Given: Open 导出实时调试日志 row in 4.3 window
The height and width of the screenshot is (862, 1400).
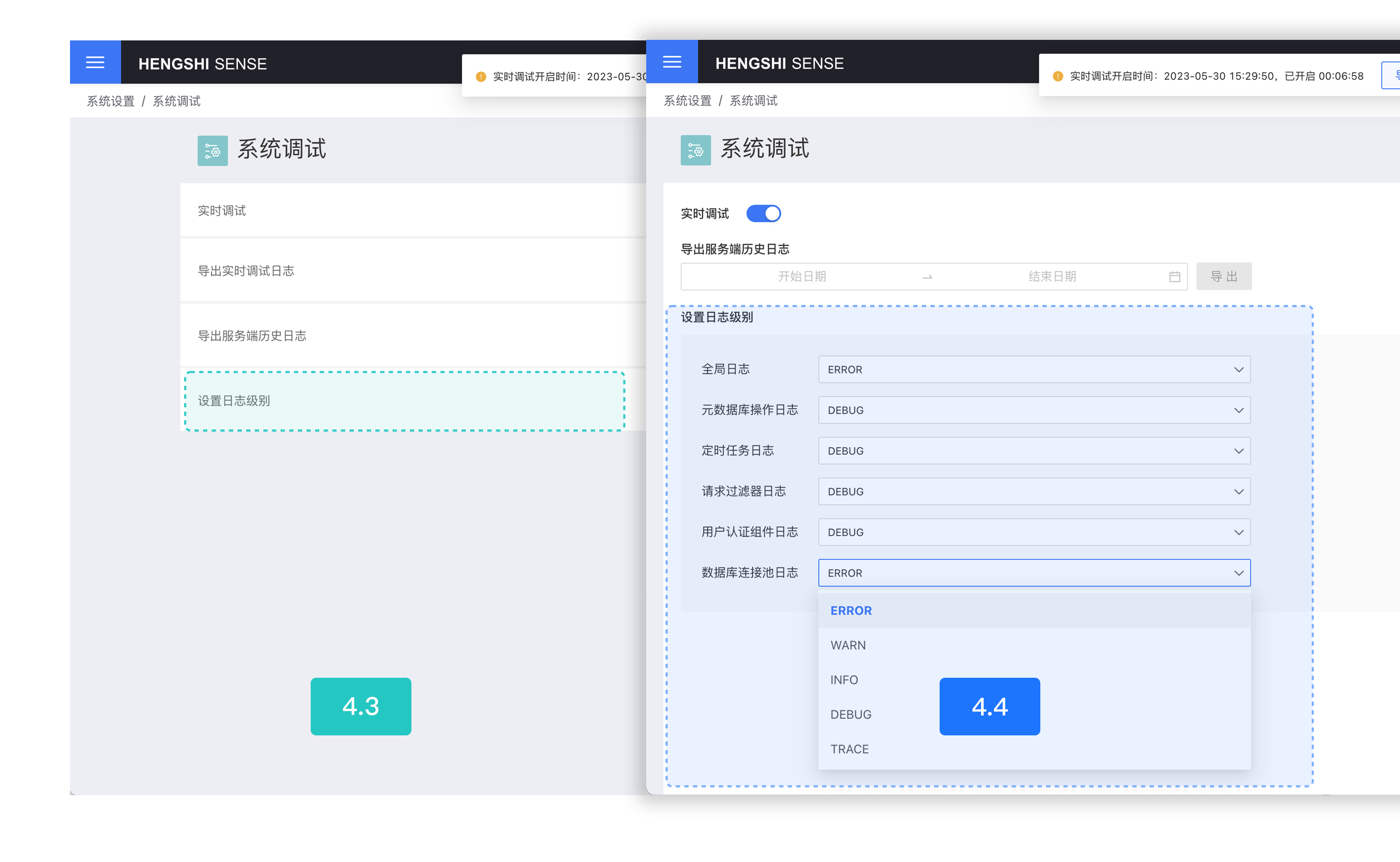Looking at the screenshot, I should click(413, 270).
